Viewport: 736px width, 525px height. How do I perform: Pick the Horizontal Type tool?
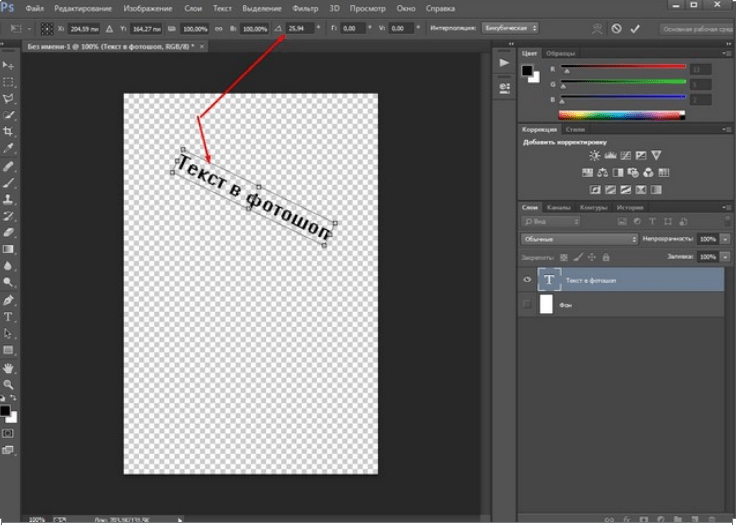coord(9,317)
